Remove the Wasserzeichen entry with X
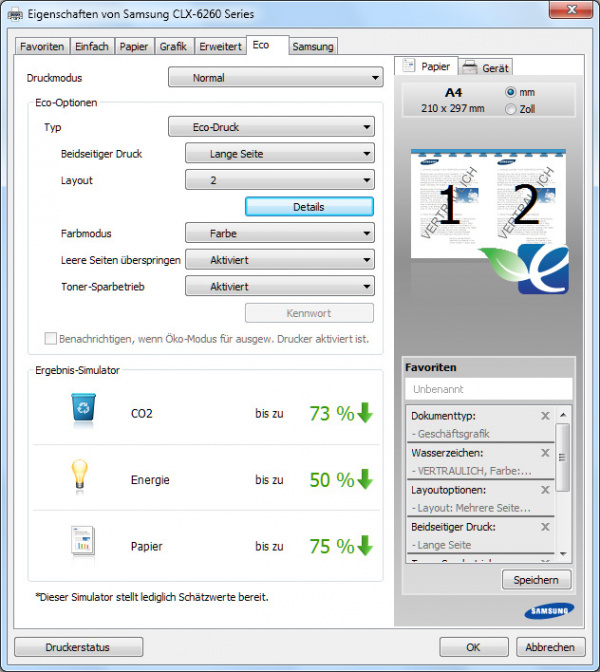 pyautogui.click(x=545, y=452)
